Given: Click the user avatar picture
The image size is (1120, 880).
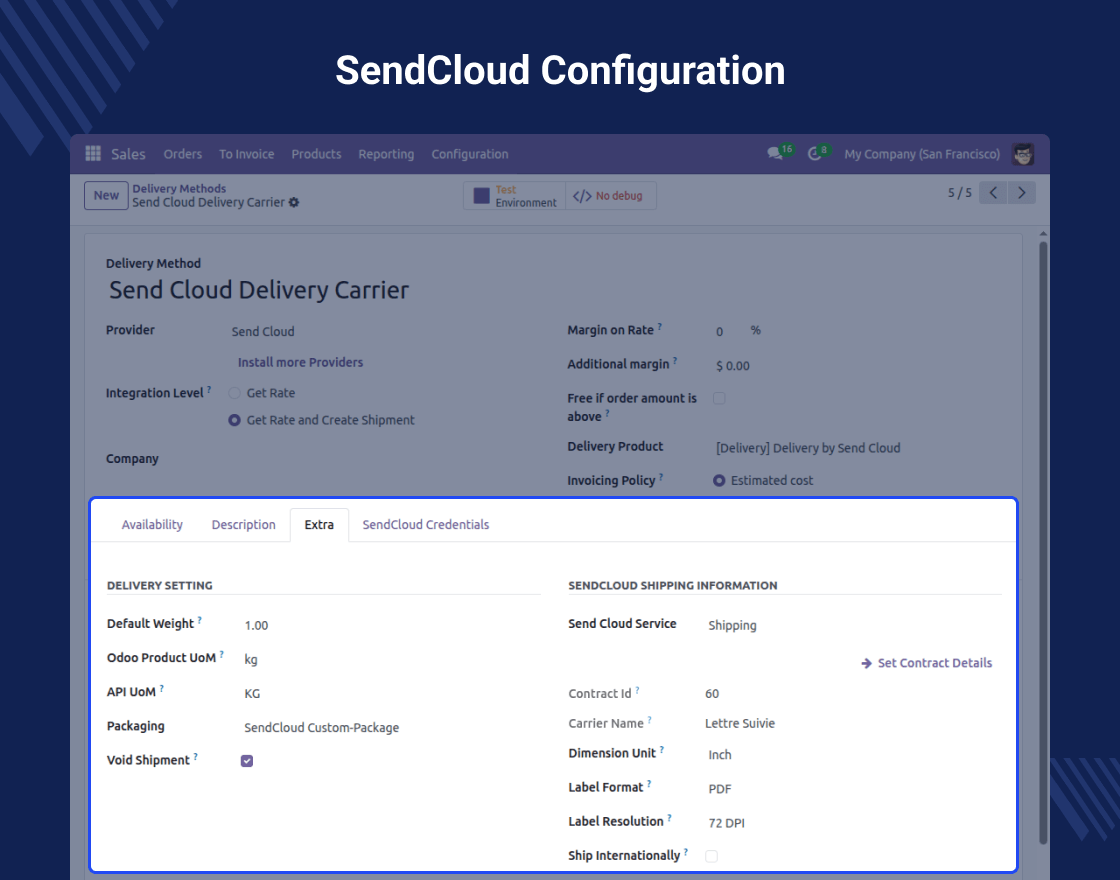Looking at the screenshot, I should point(1023,154).
